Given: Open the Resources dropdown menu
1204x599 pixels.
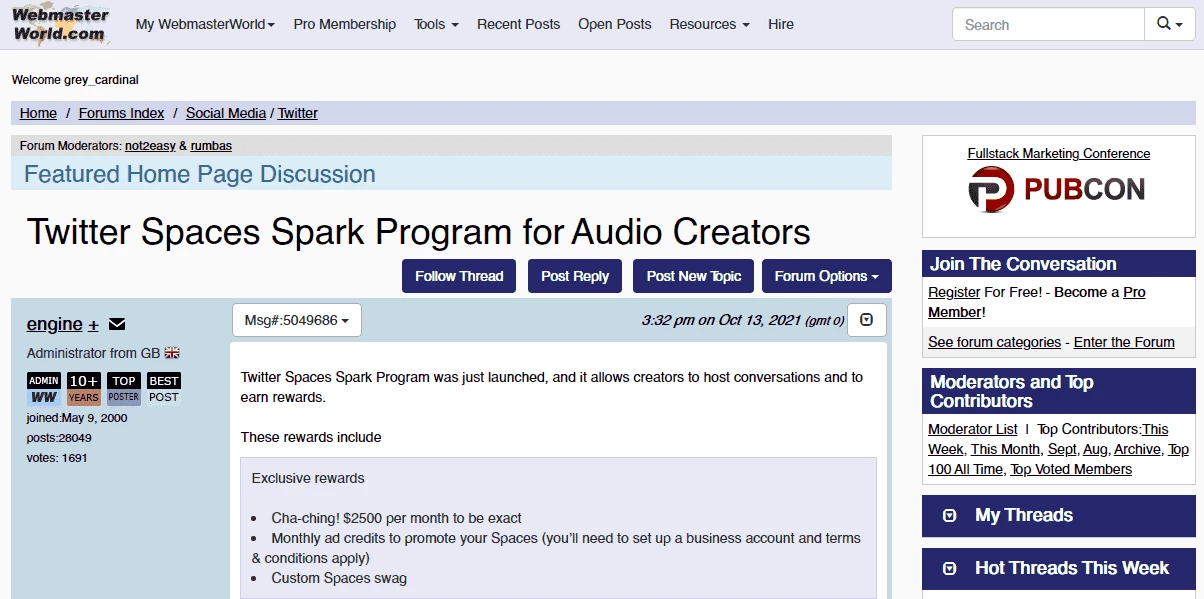Looking at the screenshot, I should pyautogui.click(x=709, y=24).
